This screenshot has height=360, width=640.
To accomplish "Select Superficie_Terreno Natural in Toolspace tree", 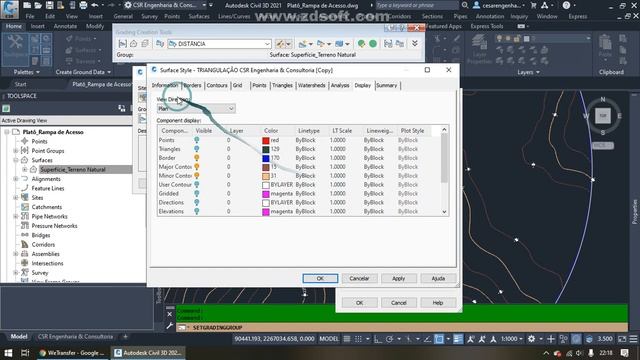I will [x=73, y=169].
